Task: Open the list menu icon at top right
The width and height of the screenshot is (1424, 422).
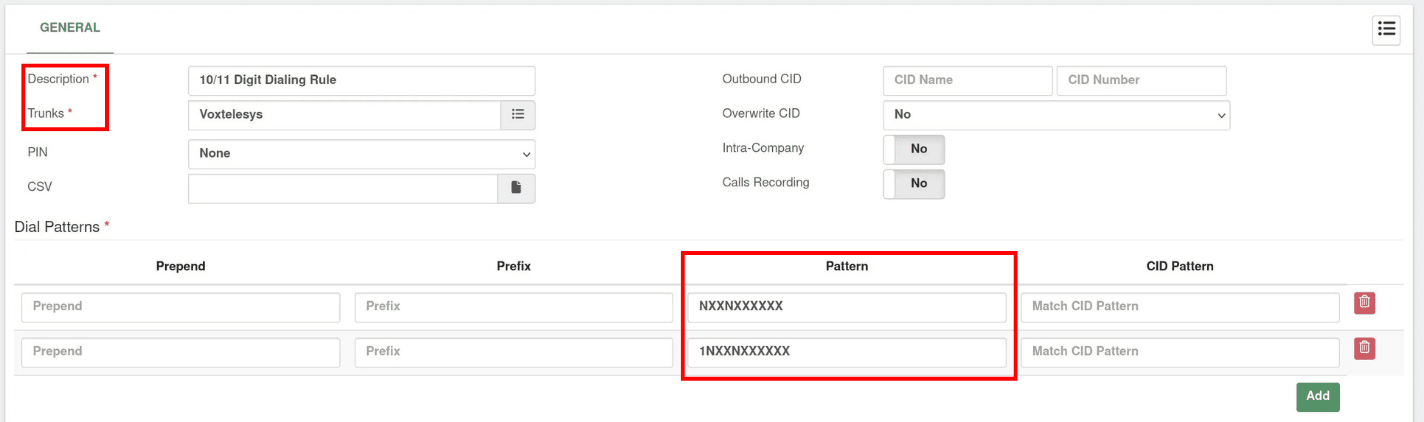Action: (1386, 30)
